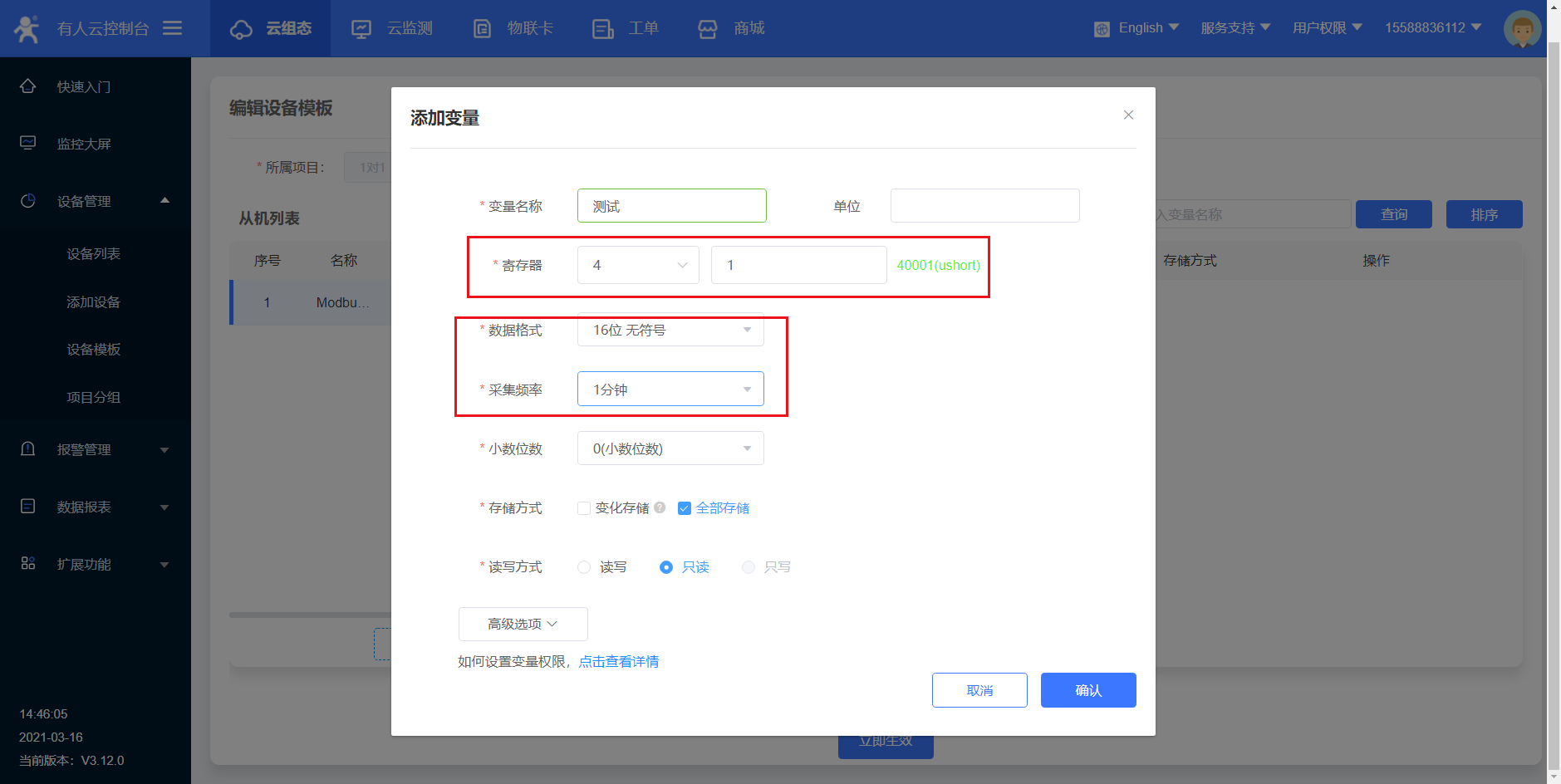Open the 用户权限 dropdown
This screenshot has height=784, width=1561.
click(x=1328, y=28)
